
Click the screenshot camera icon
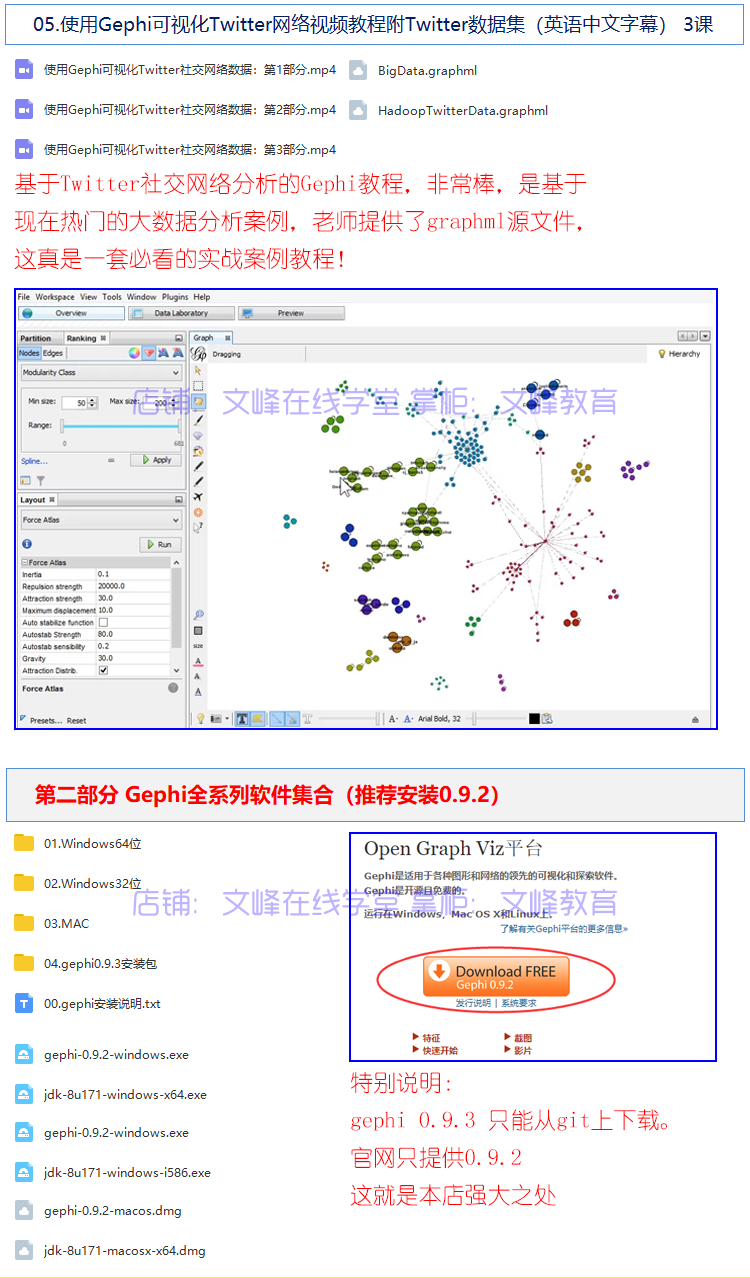[216, 718]
